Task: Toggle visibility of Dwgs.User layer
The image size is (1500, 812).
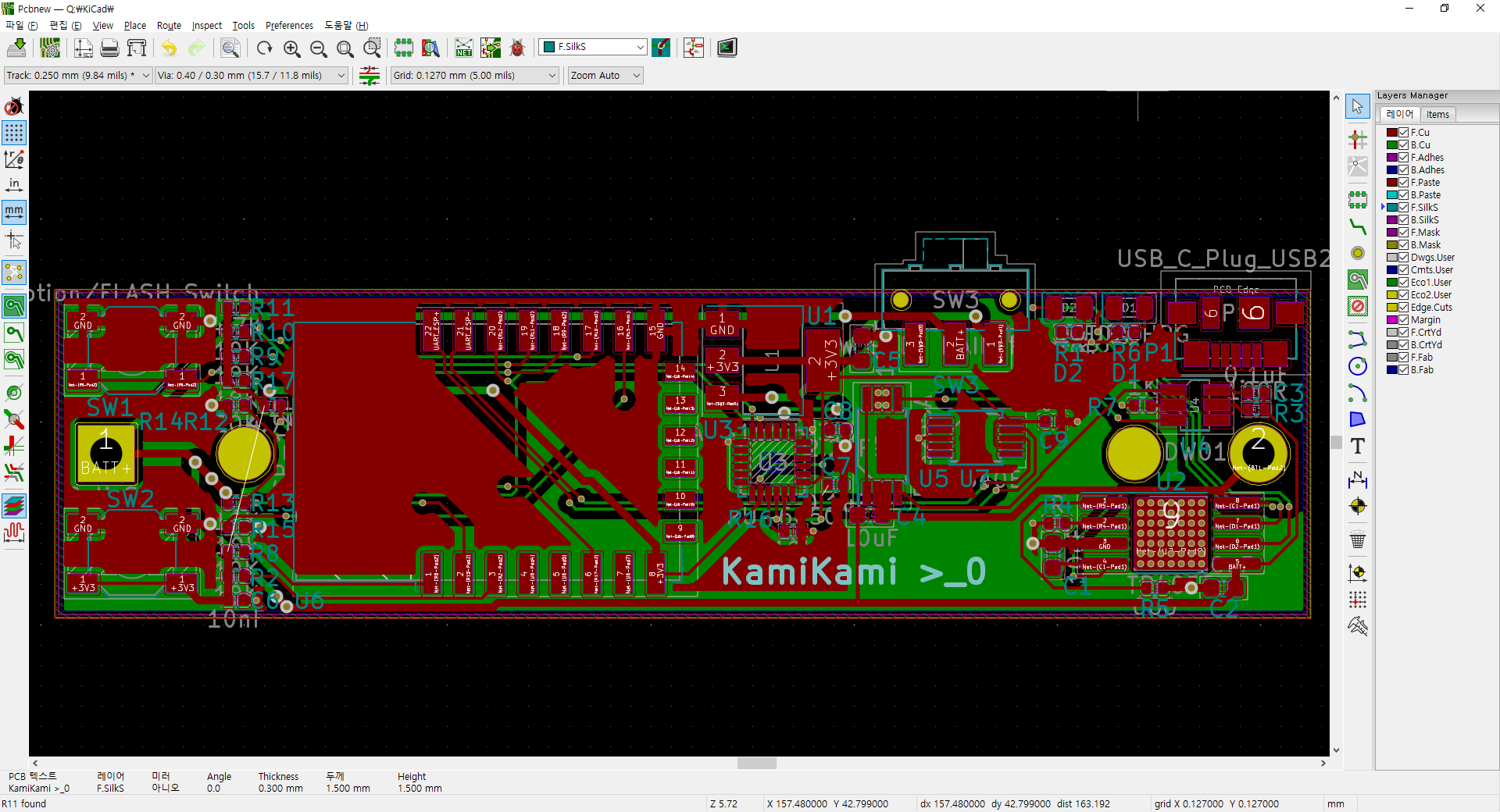Action: pos(1403,258)
